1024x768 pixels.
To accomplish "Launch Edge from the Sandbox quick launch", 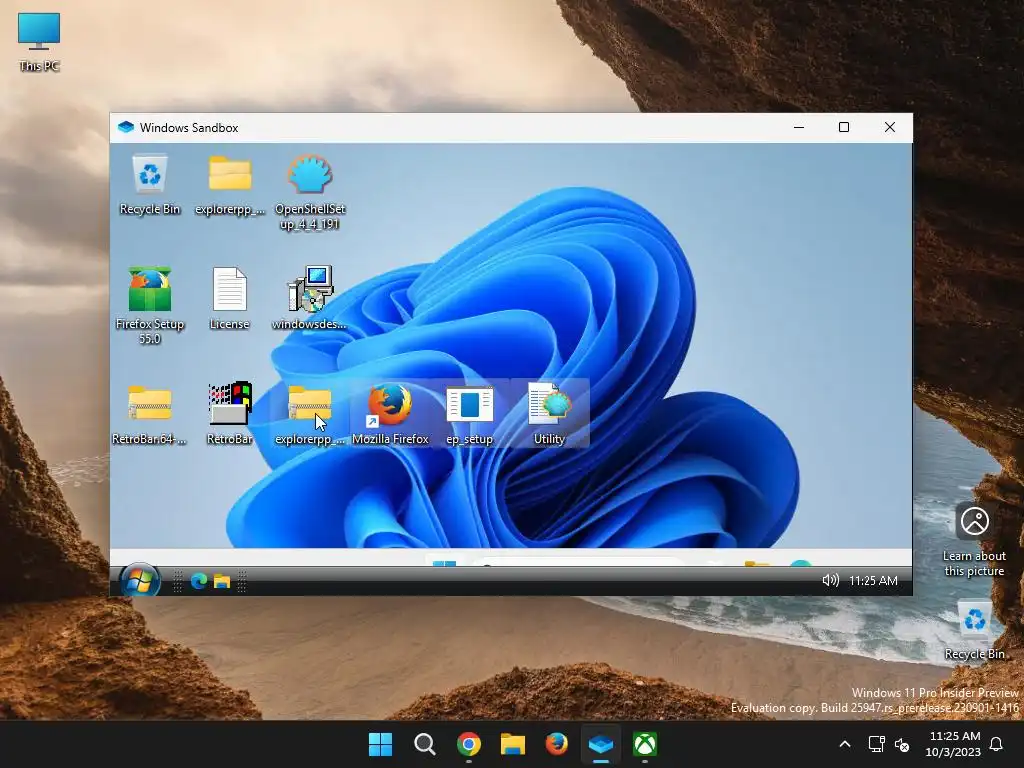I will click(199, 581).
